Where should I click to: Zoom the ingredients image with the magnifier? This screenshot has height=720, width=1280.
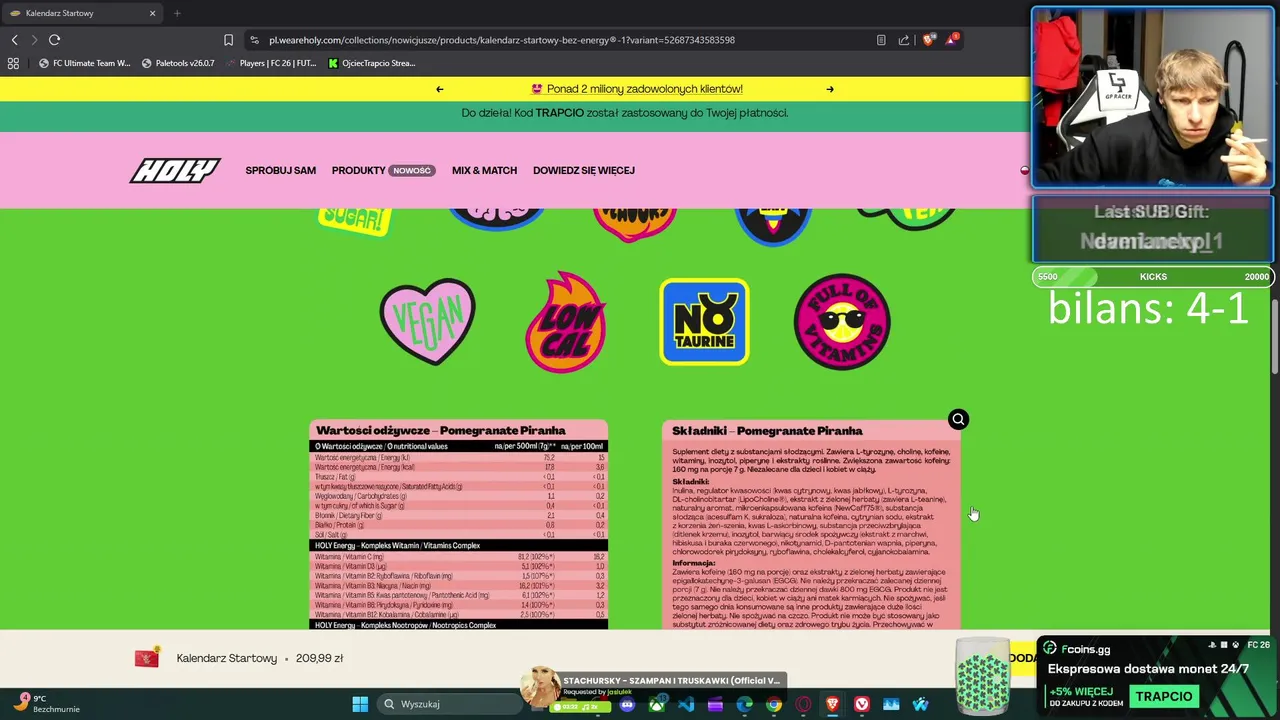958,419
